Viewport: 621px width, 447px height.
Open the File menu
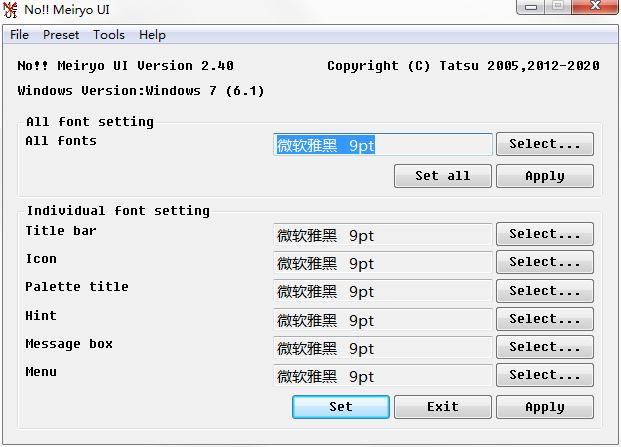pyautogui.click(x=19, y=35)
